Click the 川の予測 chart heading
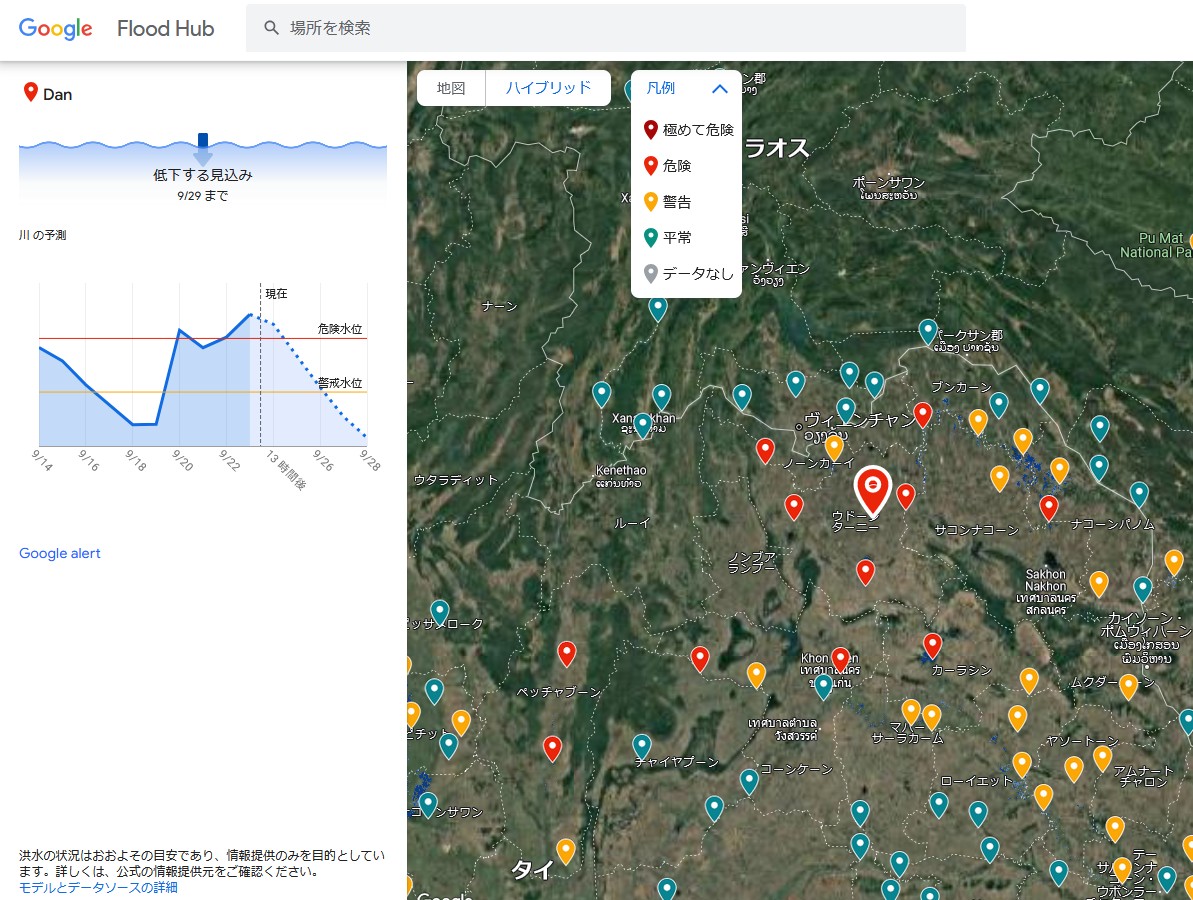Screen dimensions: 1193x900 point(43,235)
